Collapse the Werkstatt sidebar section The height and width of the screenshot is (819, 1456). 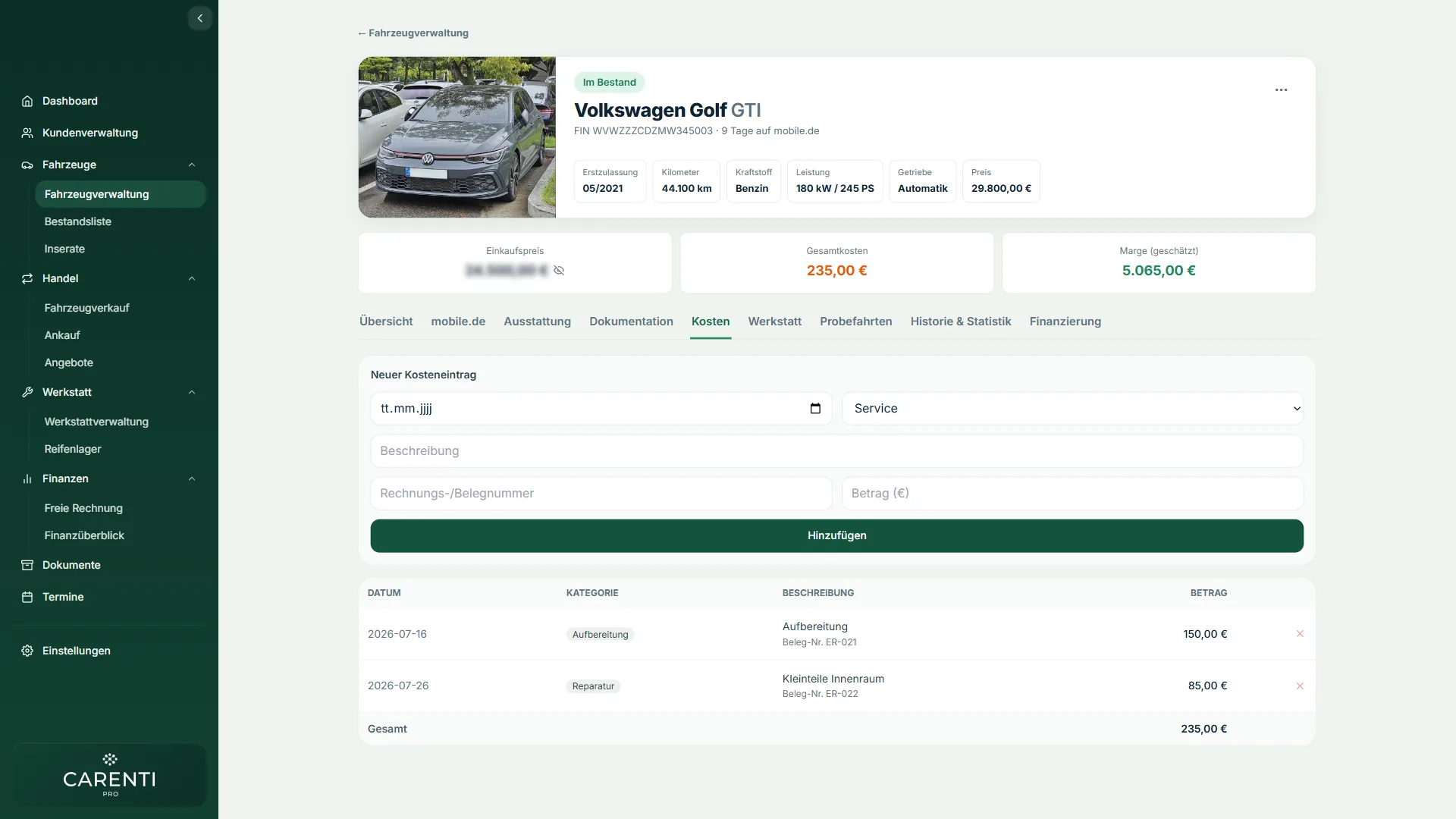click(x=192, y=392)
